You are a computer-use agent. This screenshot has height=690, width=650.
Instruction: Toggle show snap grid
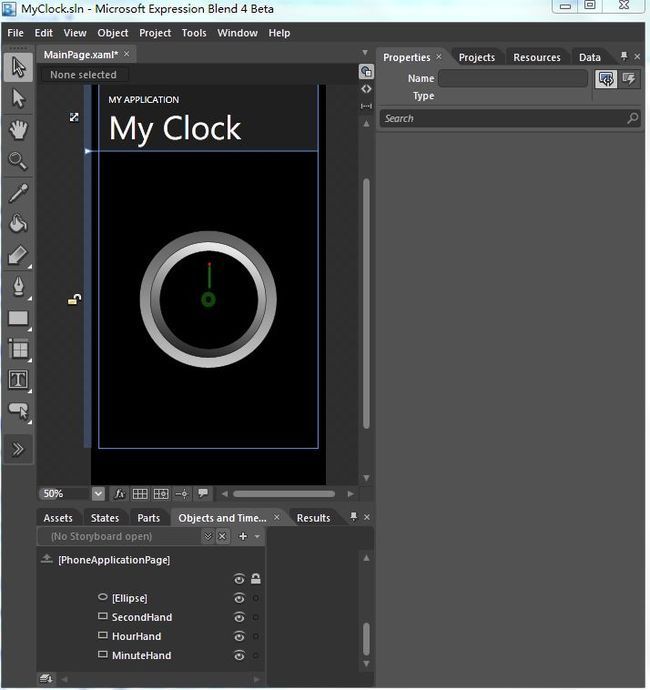click(x=140, y=494)
